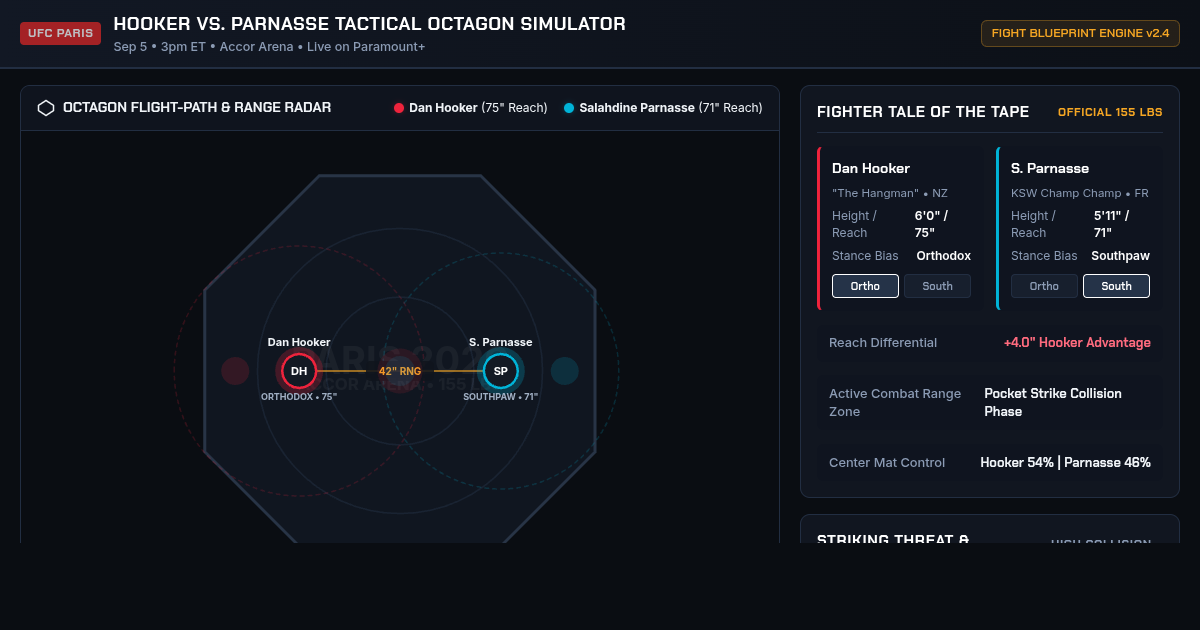Click the octagon icon beside panel title
The width and height of the screenshot is (1200, 630).
(x=46, y=108)
